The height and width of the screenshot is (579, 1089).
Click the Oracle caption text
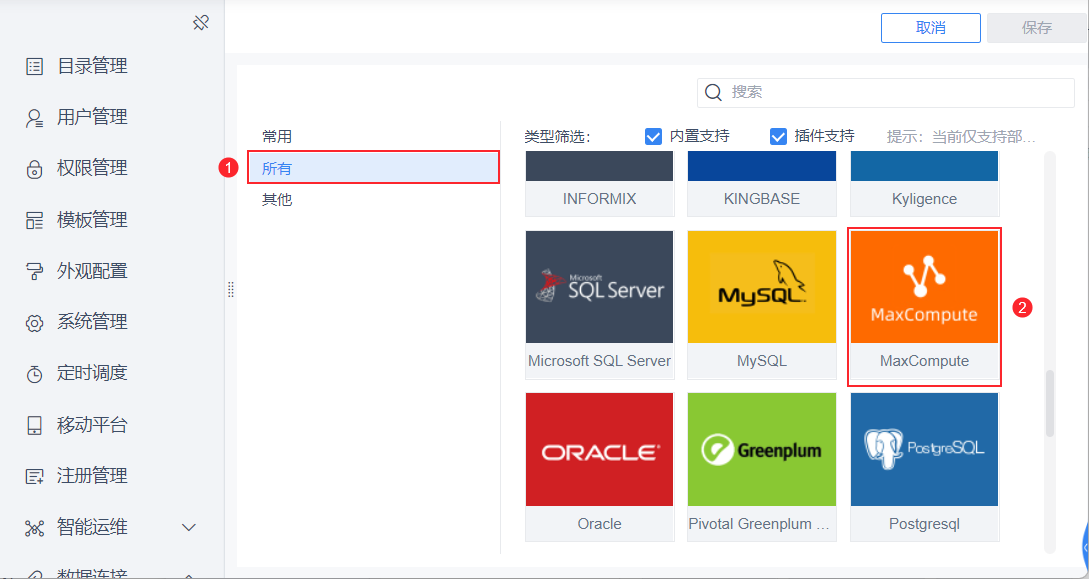click(x=599, y=524)
